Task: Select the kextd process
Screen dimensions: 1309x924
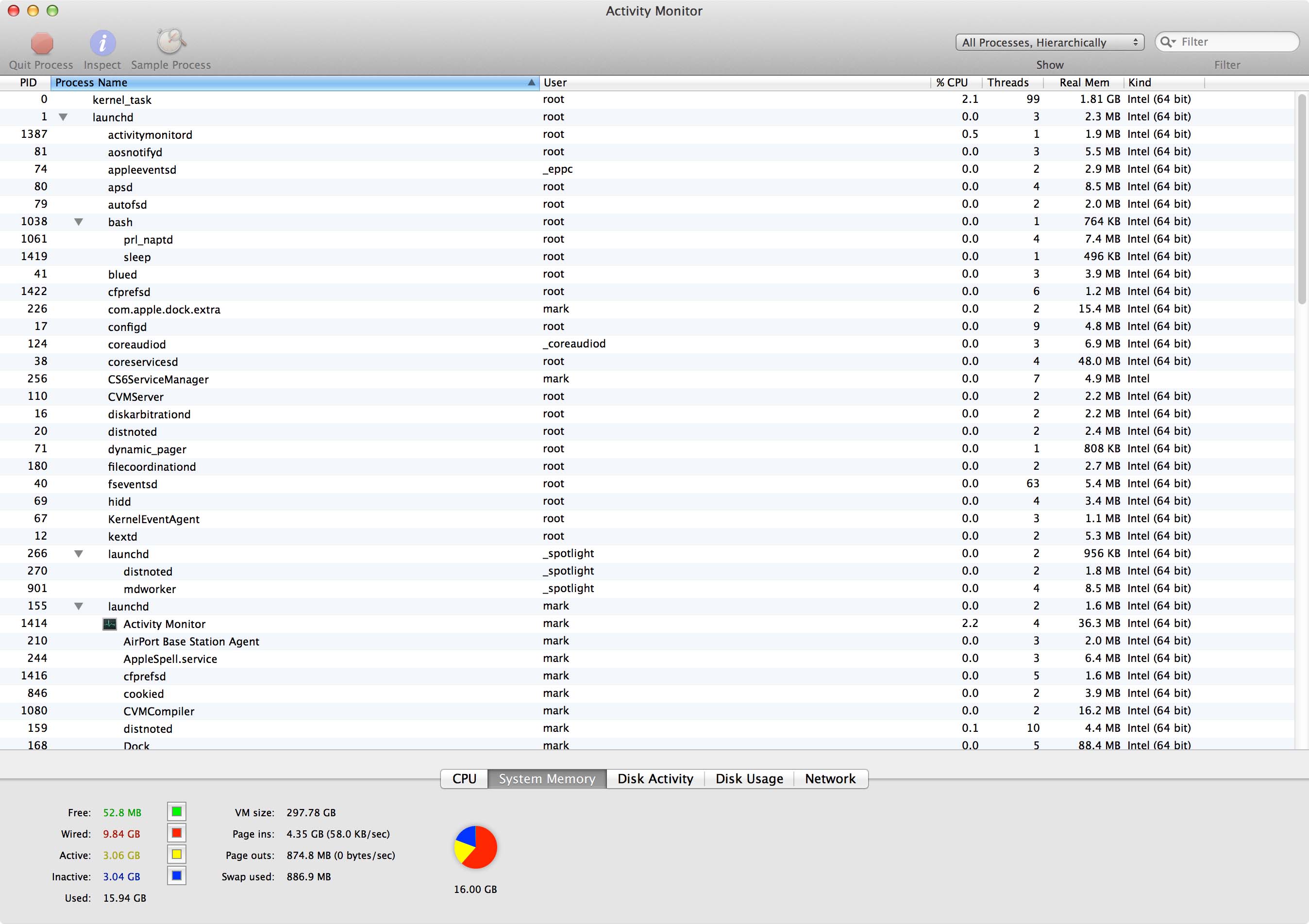Action: 647,537
